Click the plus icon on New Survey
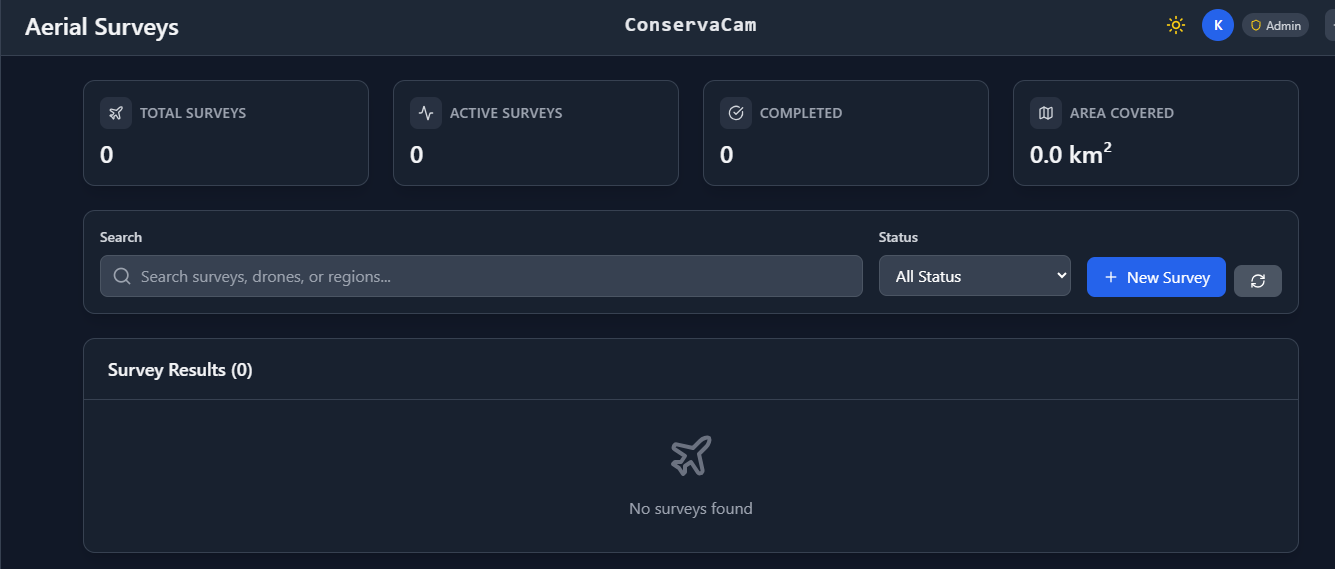Viewport: 1335px width, 569px height. pos(1110,277)
